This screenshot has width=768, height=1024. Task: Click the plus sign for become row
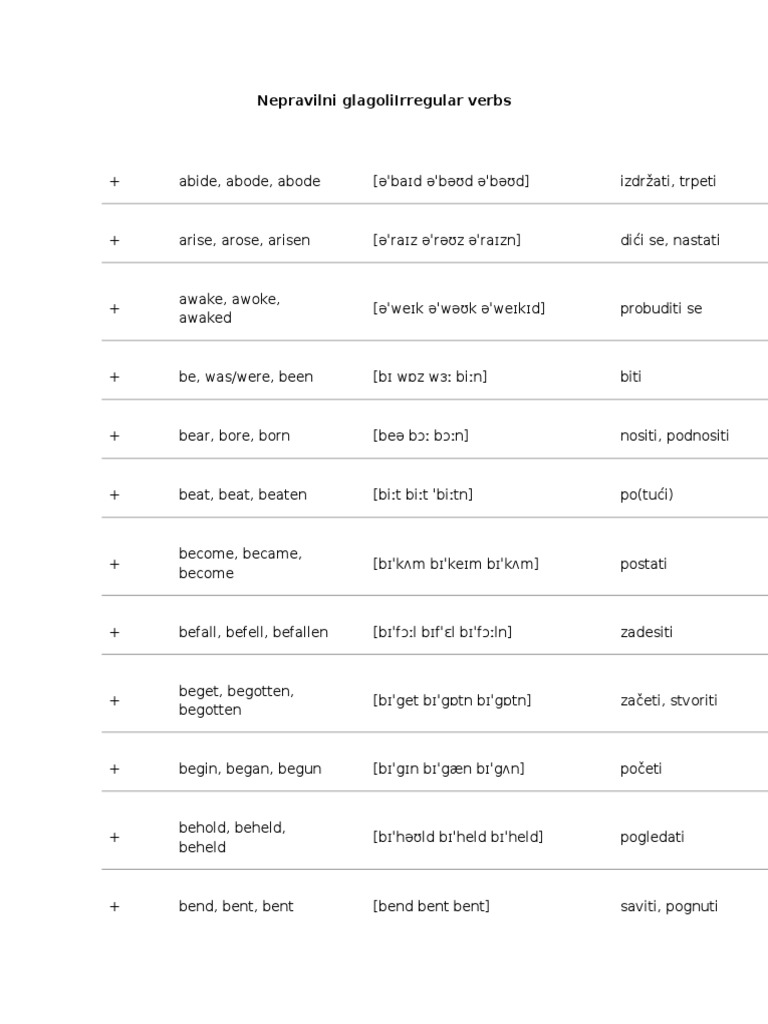click(x=114, y=564)
